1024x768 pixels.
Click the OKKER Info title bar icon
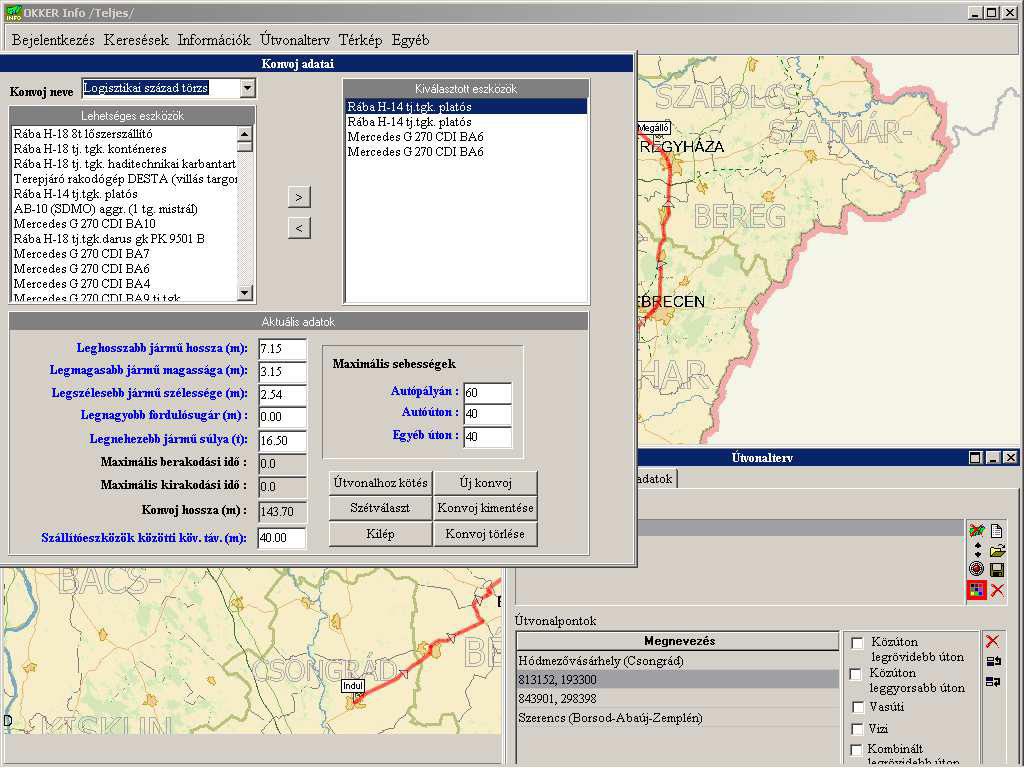(x=12, y=12)
